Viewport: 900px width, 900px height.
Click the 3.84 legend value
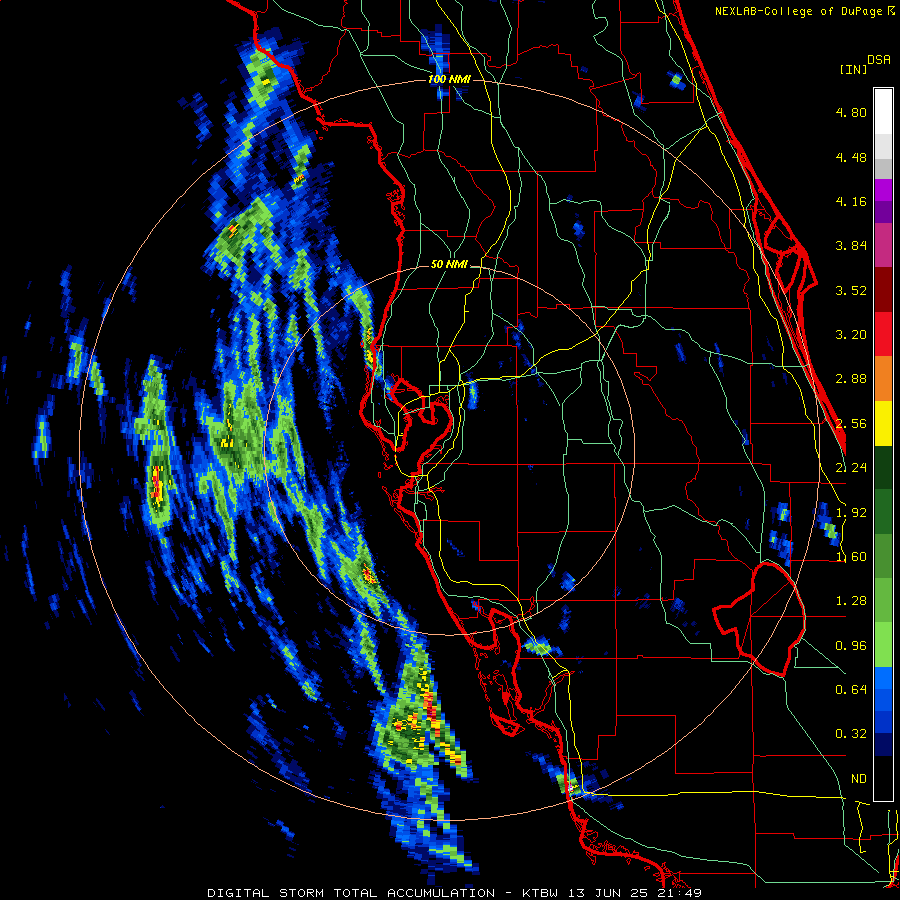851,246
